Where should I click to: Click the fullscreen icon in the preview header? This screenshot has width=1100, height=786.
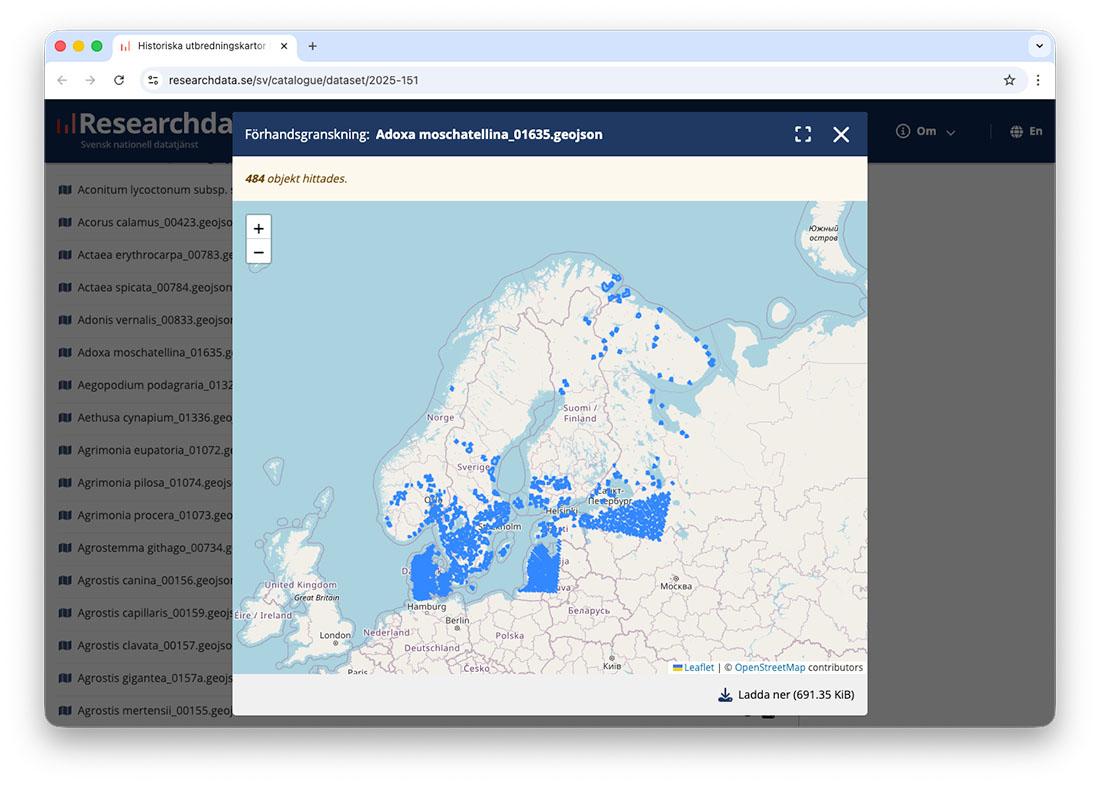tap(803, 133)
